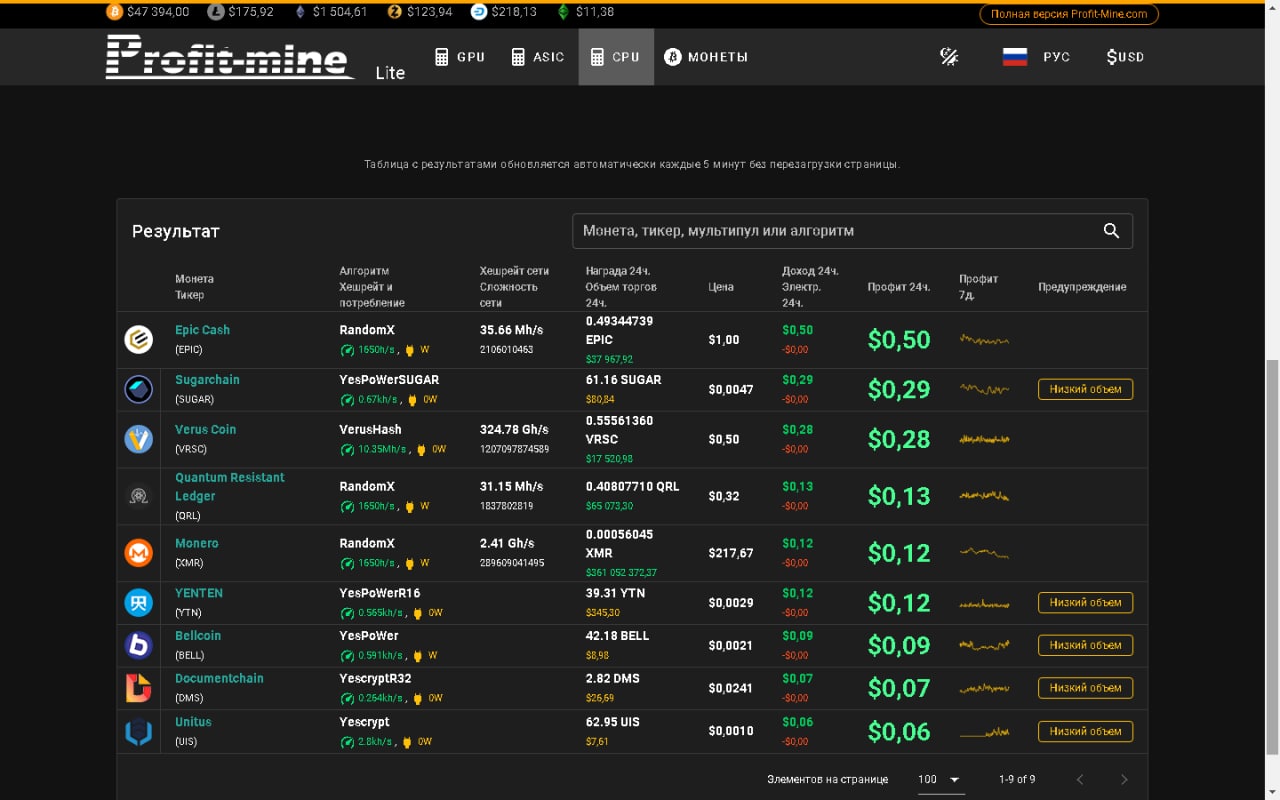Open the Quantum Resistant Ledger link
Image resolution: width=1280 pixels, height=800 pixels.
click(230, 487)
